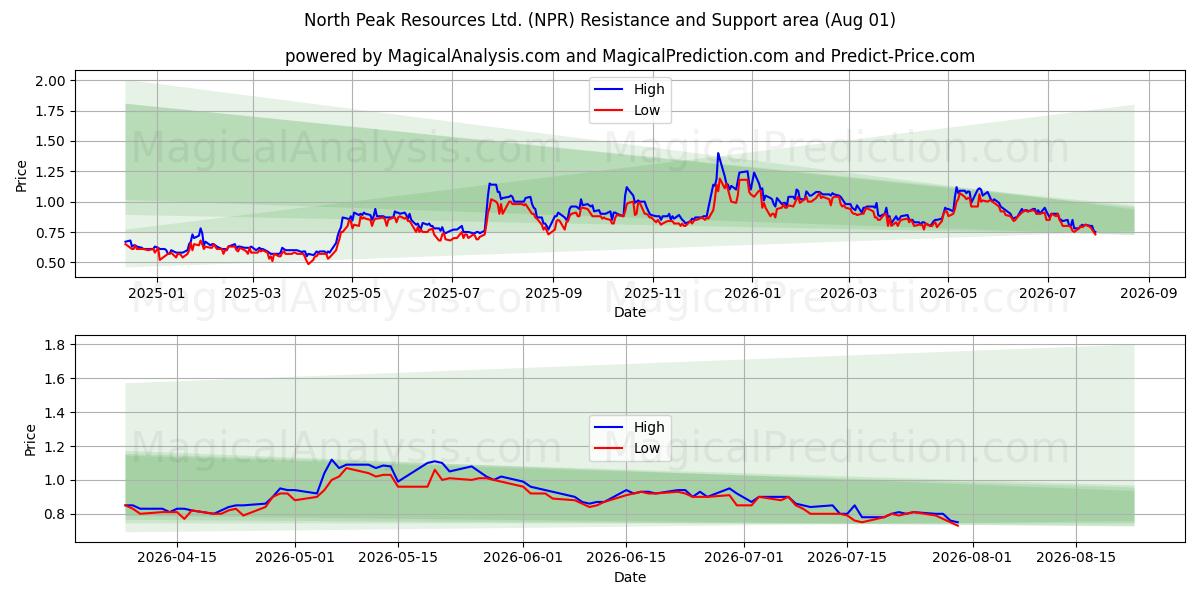Click the 0.75 price tick in top chart
The image size is (1200, 600).
coord(51,233)
